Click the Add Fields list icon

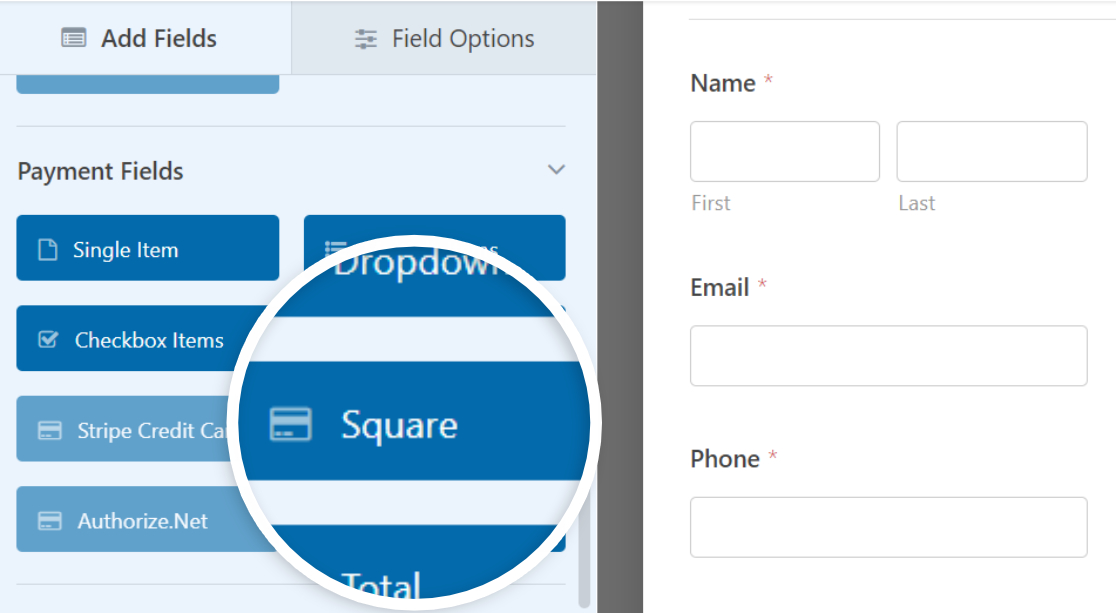pos(73,38)
